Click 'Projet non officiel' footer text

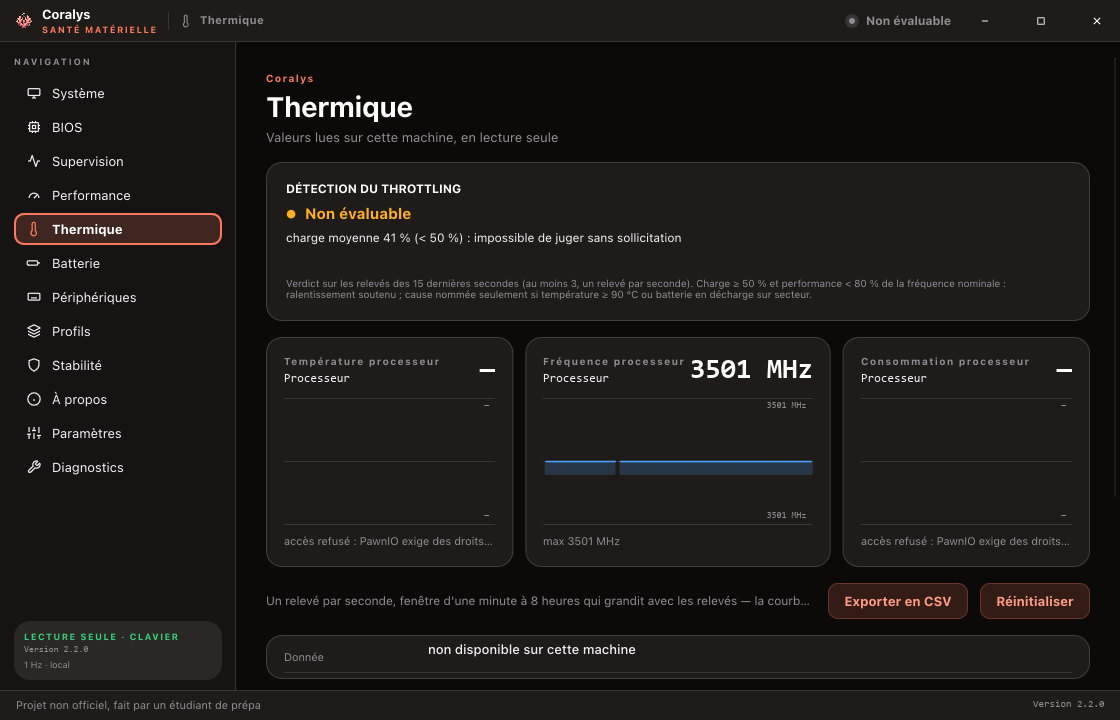[139, 705]
